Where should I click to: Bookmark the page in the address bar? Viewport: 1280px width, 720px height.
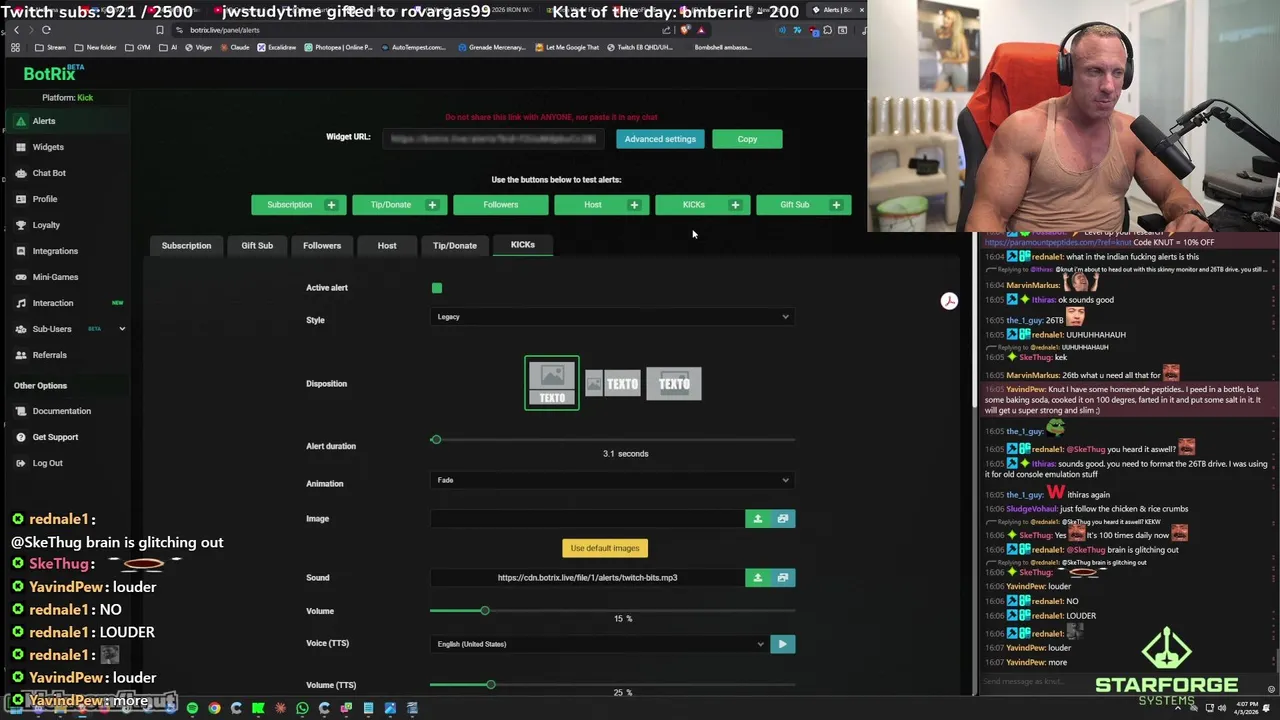click(x=159, y=30)
